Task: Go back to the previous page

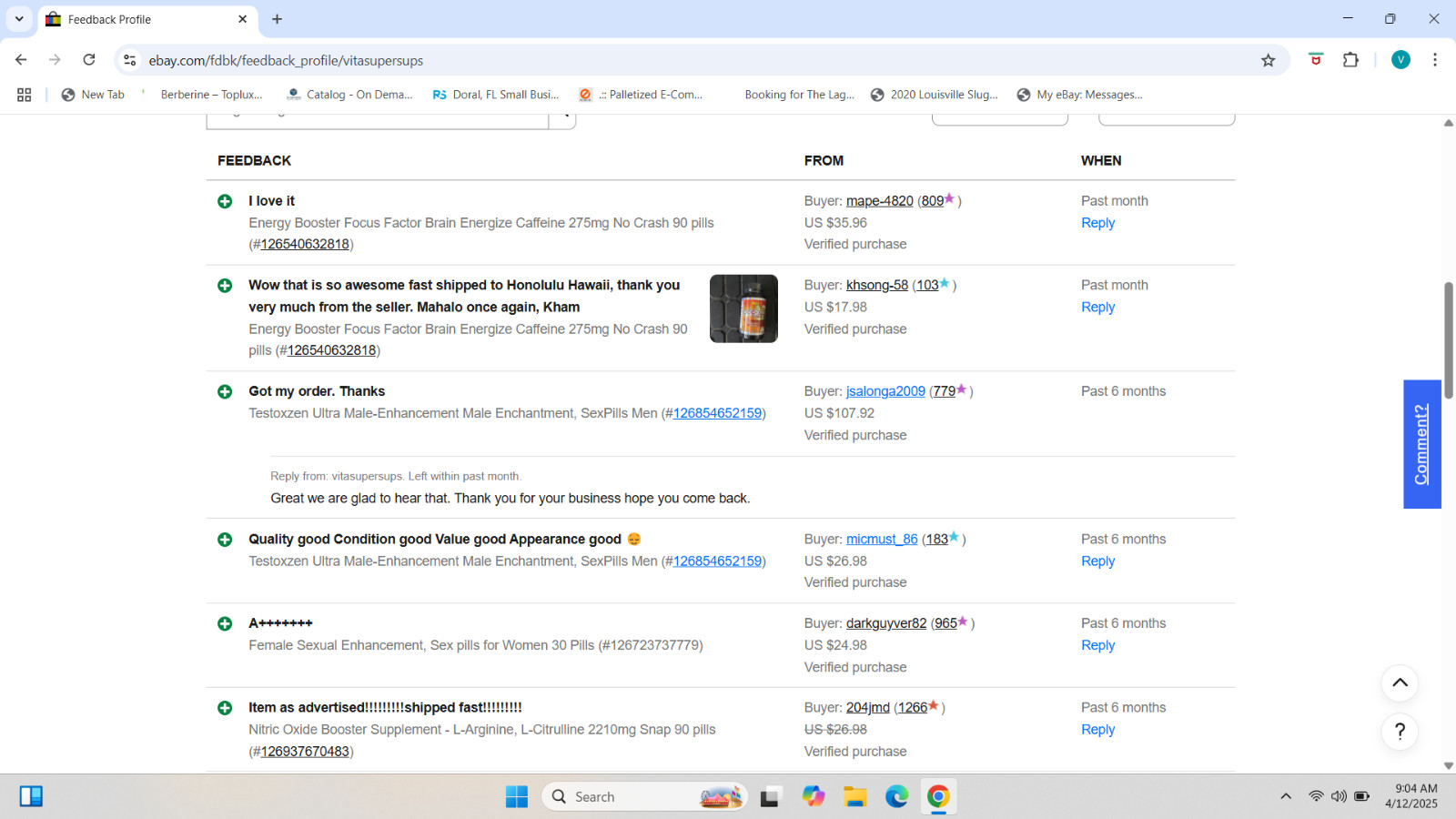Action: [x=21, y=60]
